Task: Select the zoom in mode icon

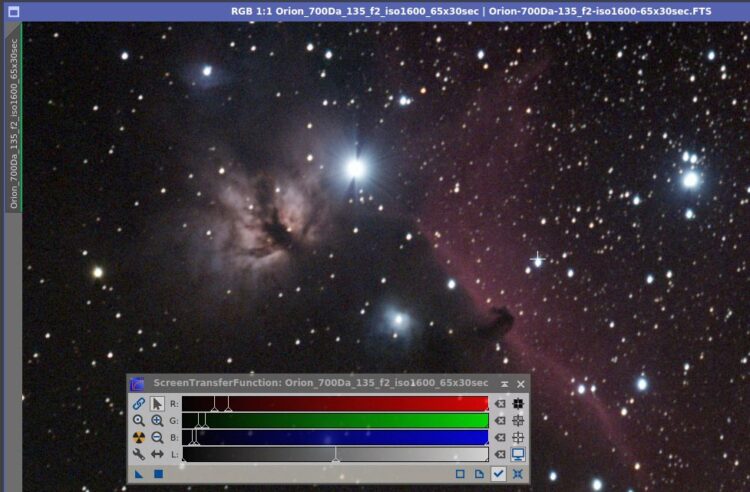Action: pos(157,421)
